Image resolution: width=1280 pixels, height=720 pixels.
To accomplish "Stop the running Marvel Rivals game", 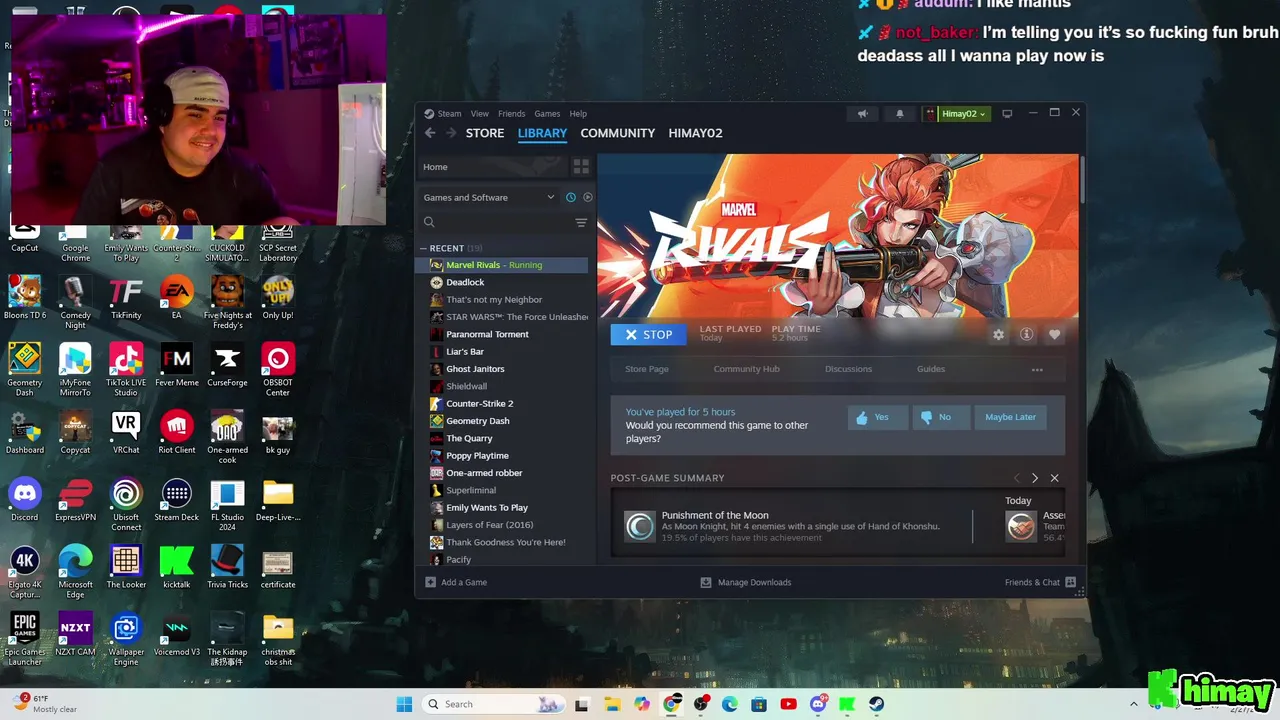I will [649, 335].
